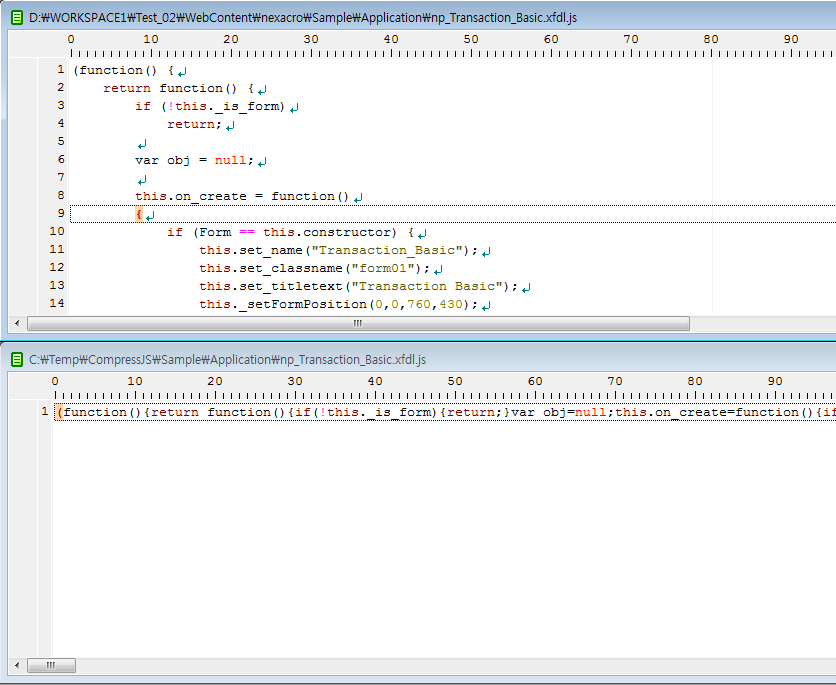
Task: Click the code line "(function() {" in the WORKSPACE1 pane
Action: [124, 70]
